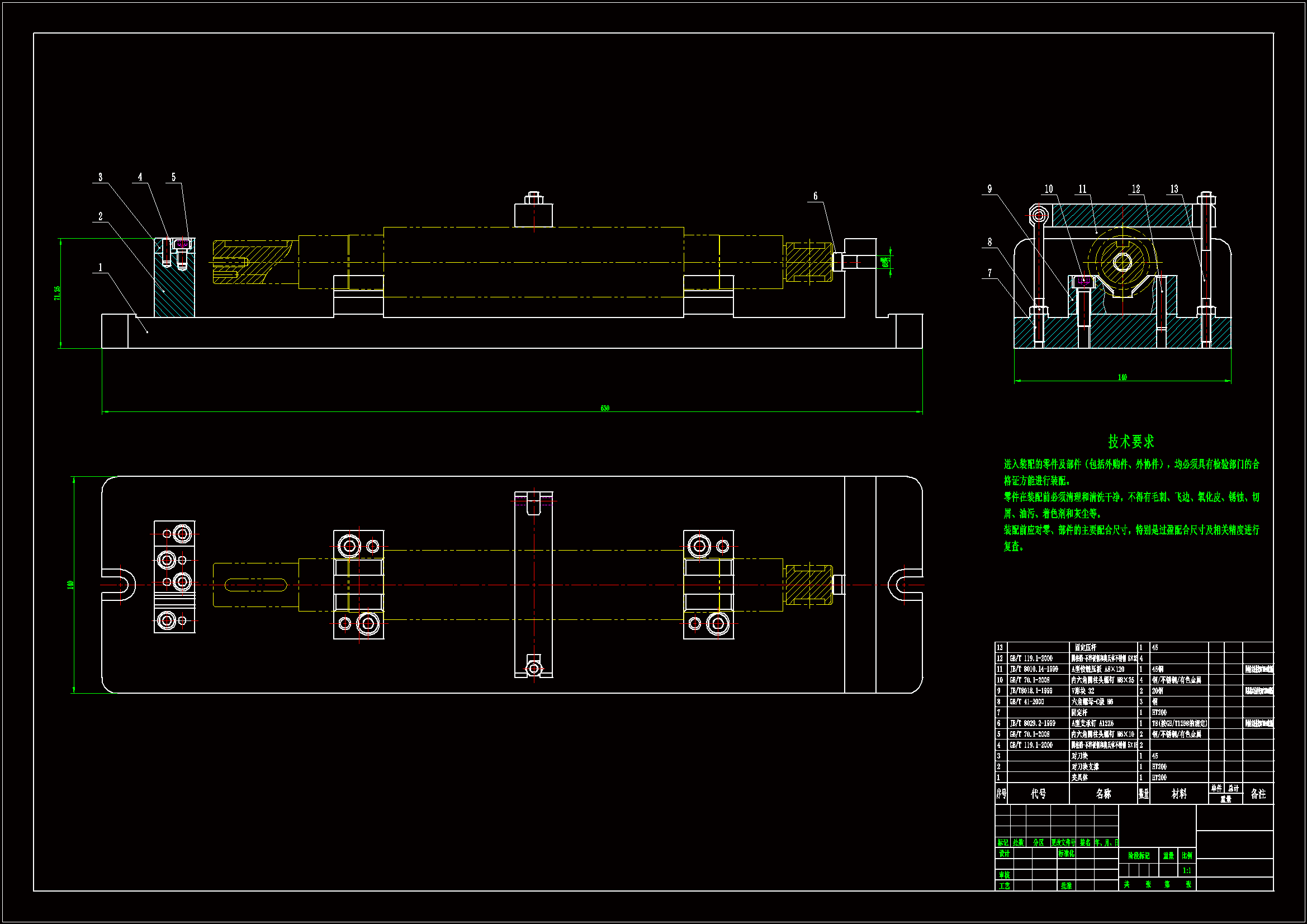Click the 技术要求 heading text
Viewport: 1307px width, 924px height.
point(1130,442)
